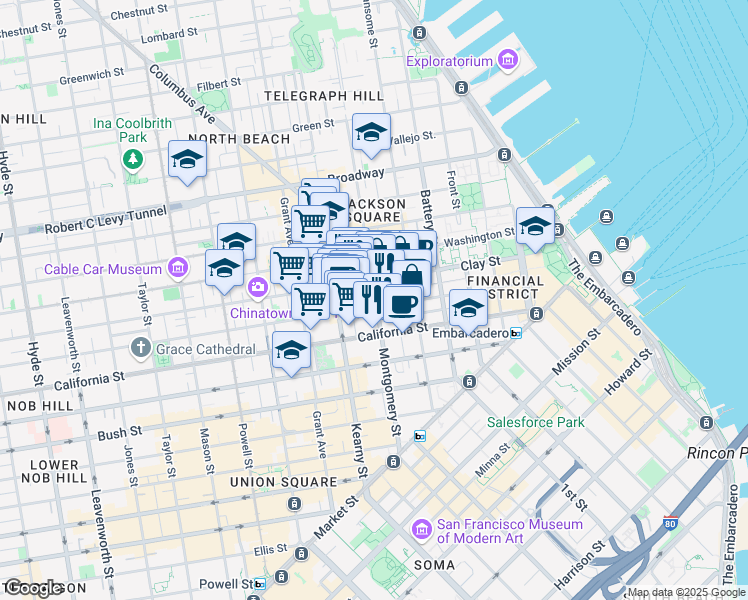The width and height of the screenshot is (748, 600).
Task: Open the Cable Car Museum icon
Action: point(177,268)
